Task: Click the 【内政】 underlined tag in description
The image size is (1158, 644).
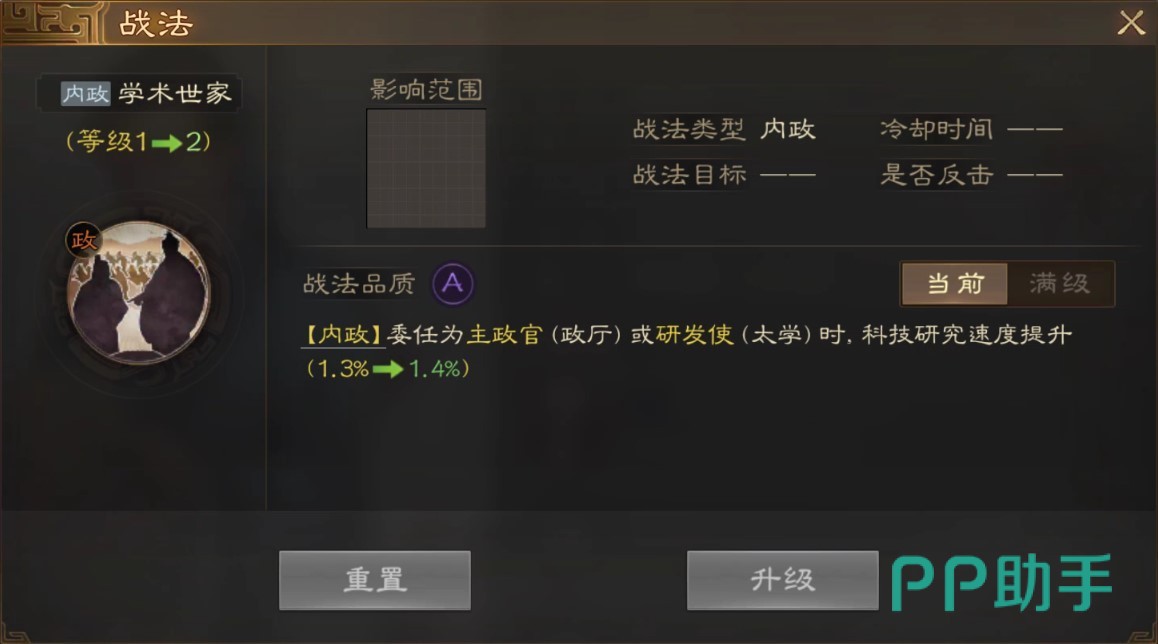Action: click(344, 335)
